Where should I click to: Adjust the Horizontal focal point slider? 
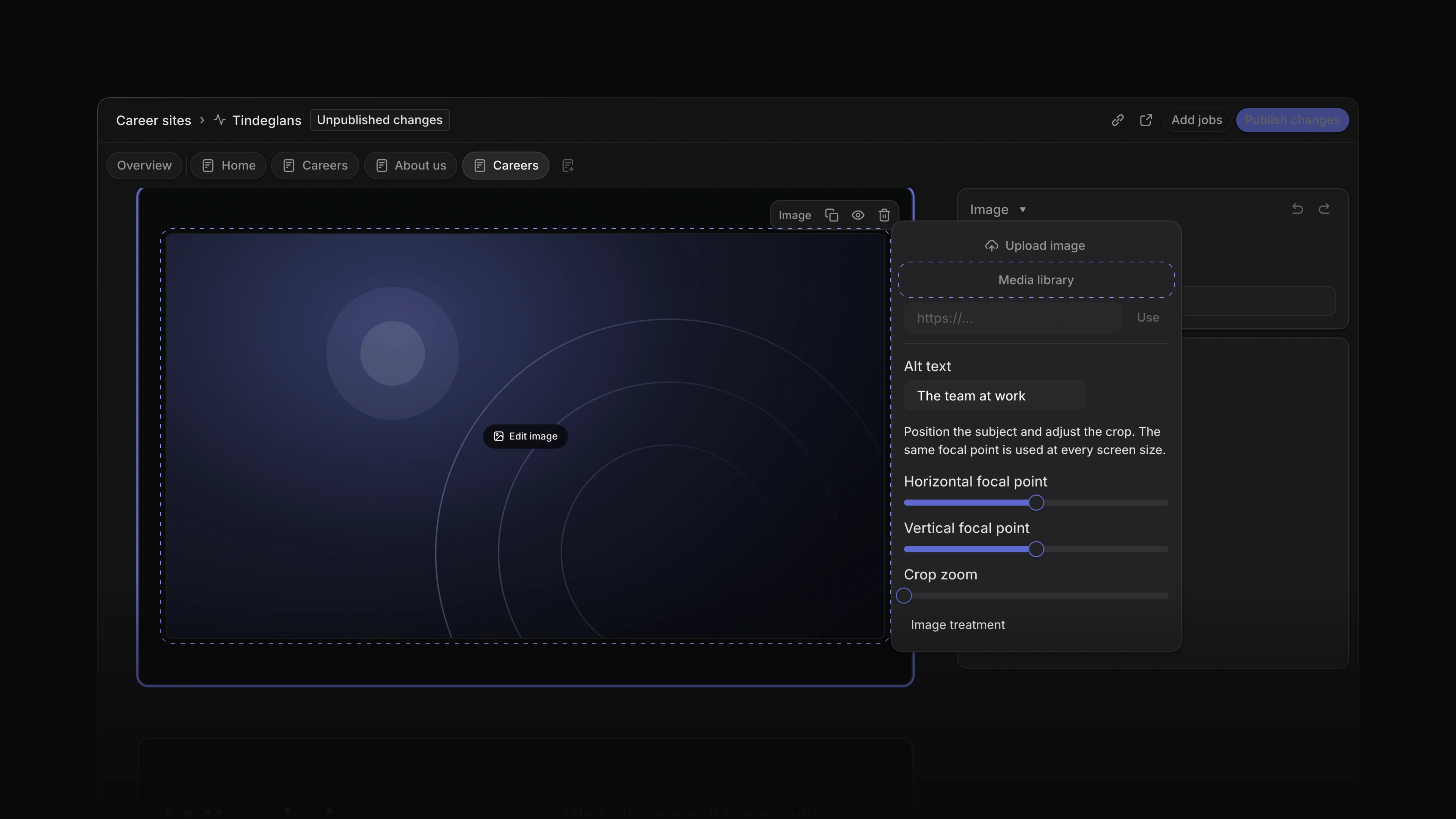point(1036,502)
